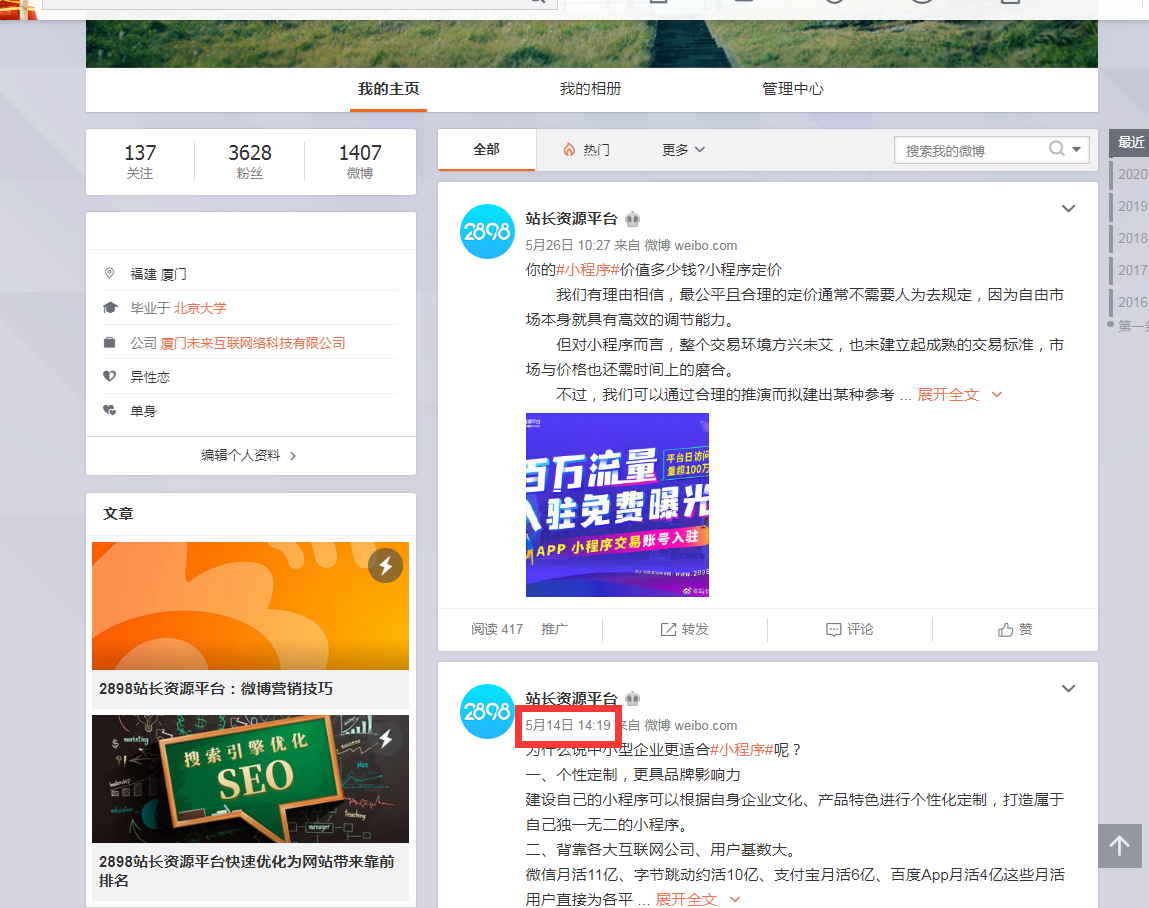The height and width of the screenshot is (908, 1149).
Task: Click 编辑个人资料 link
Action: click(249, 455)
